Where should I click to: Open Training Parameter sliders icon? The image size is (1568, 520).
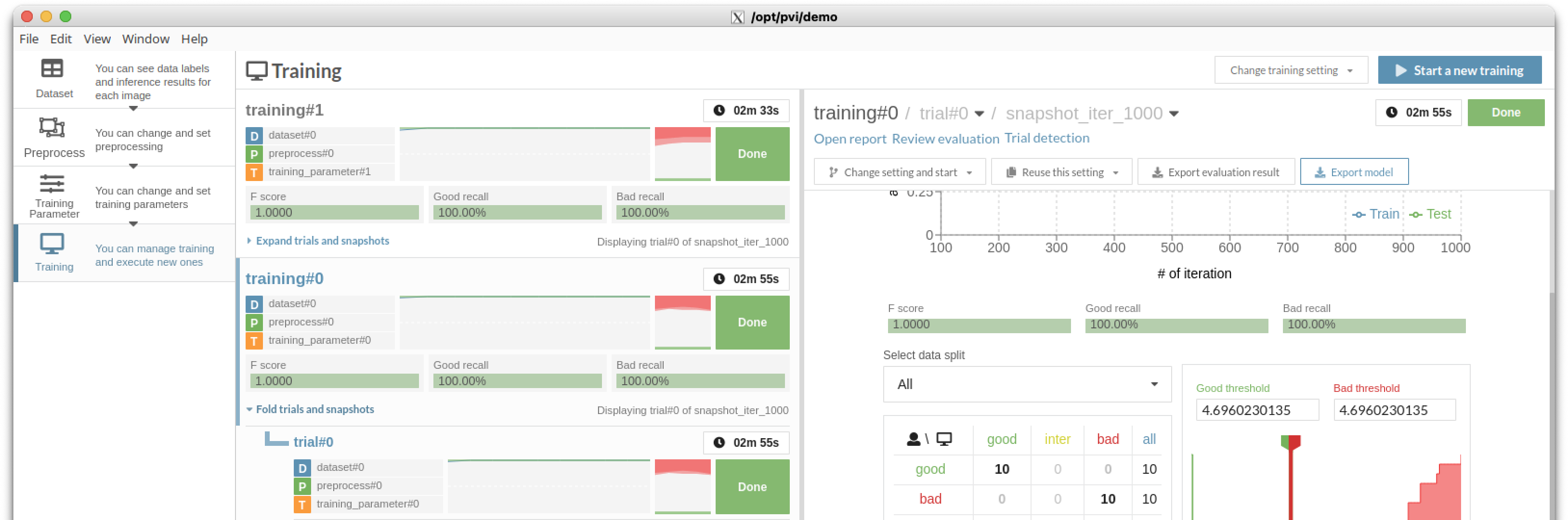(52, 183)
